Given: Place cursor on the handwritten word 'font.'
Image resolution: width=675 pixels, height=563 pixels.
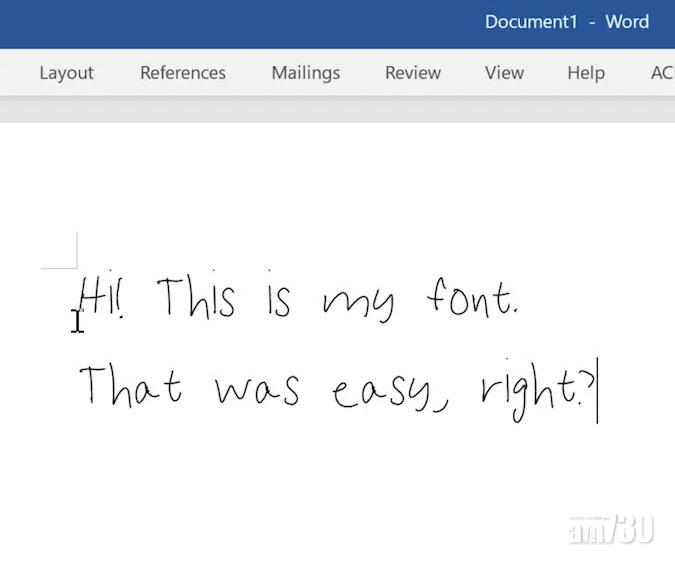Looking at the screenshot, I should coord(472,299).
